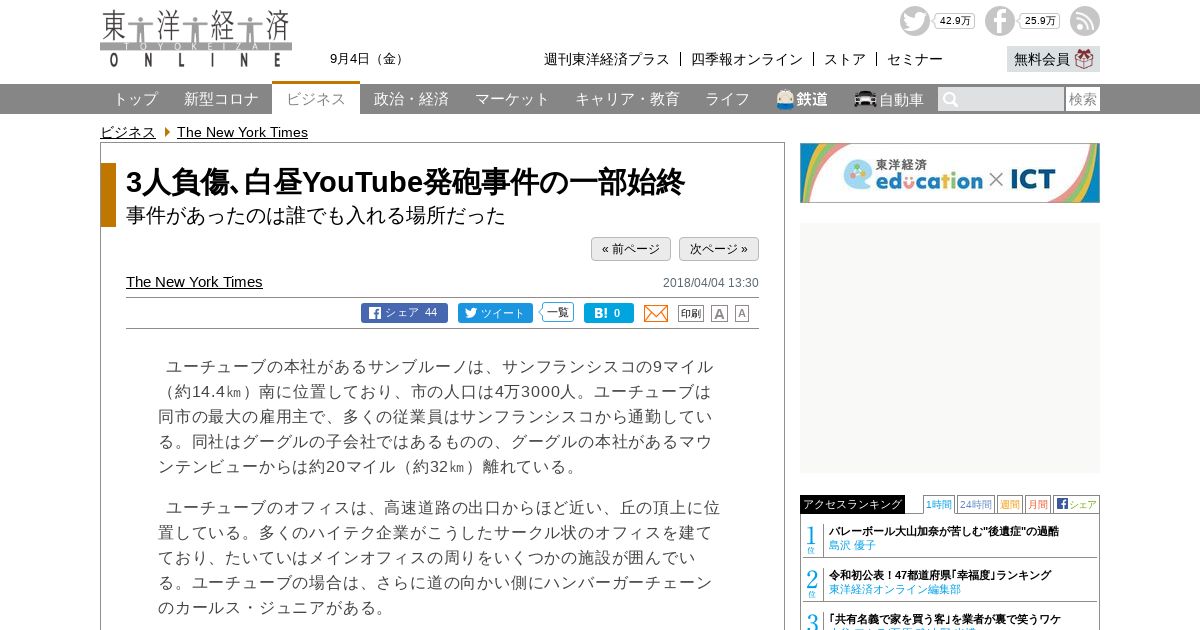Show 週間 access ranking
This screenshot has width=1200, height=630.
(x=1010, y=504)
